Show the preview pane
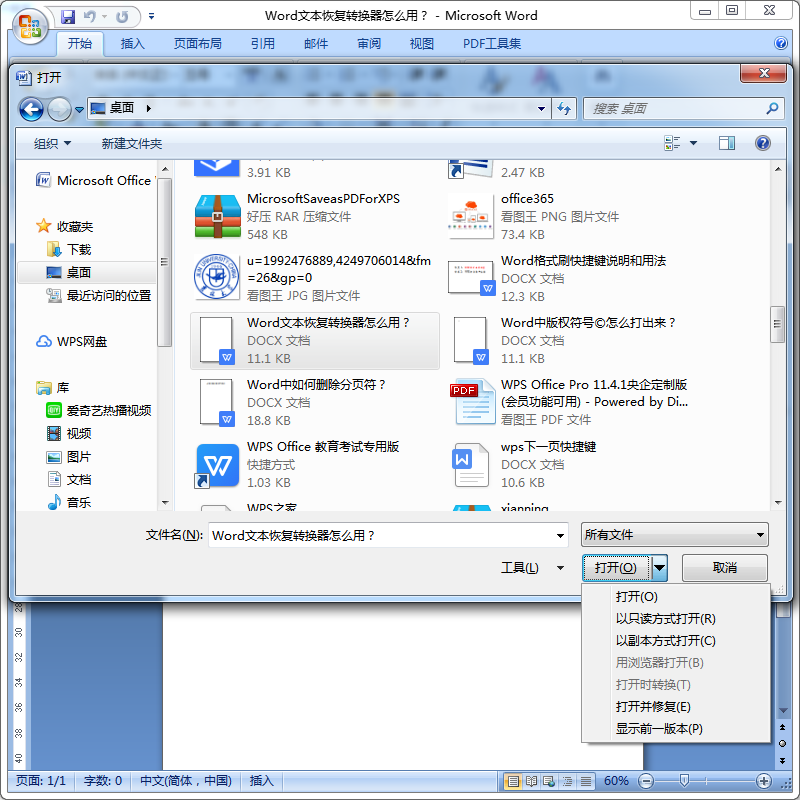 pyautogui.click(x=727, y=143)
